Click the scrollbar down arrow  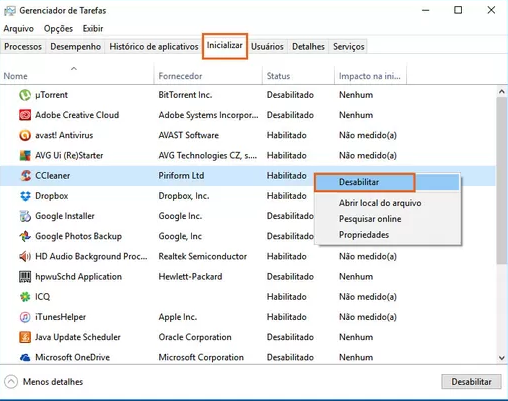pyautogui.click(x=502, y=358)
